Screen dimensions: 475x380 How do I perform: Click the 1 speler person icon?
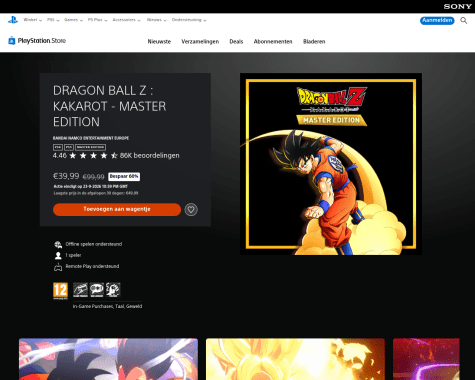[x=58, y=255]
